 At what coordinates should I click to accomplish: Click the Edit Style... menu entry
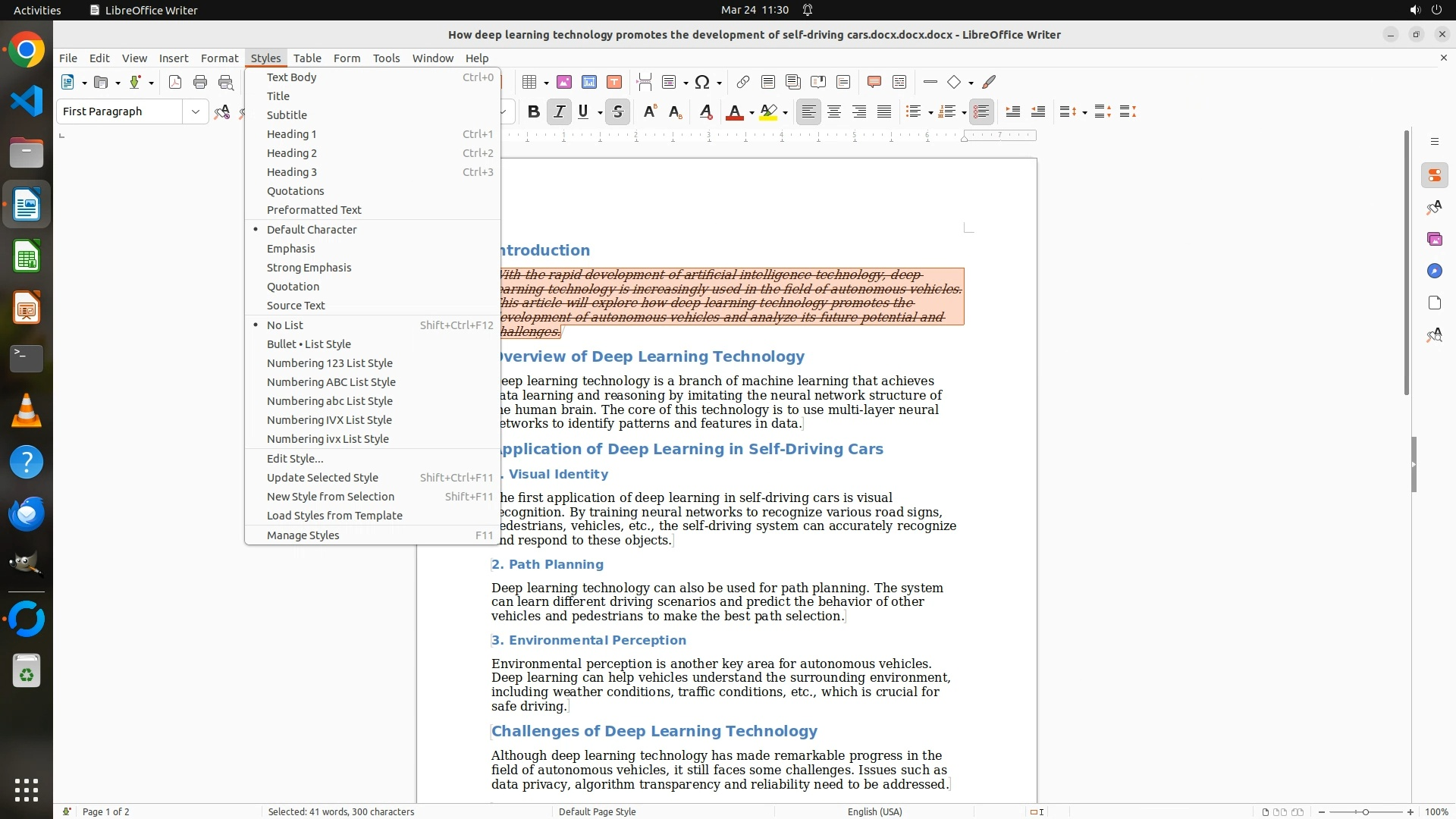(x=295, y=459)
